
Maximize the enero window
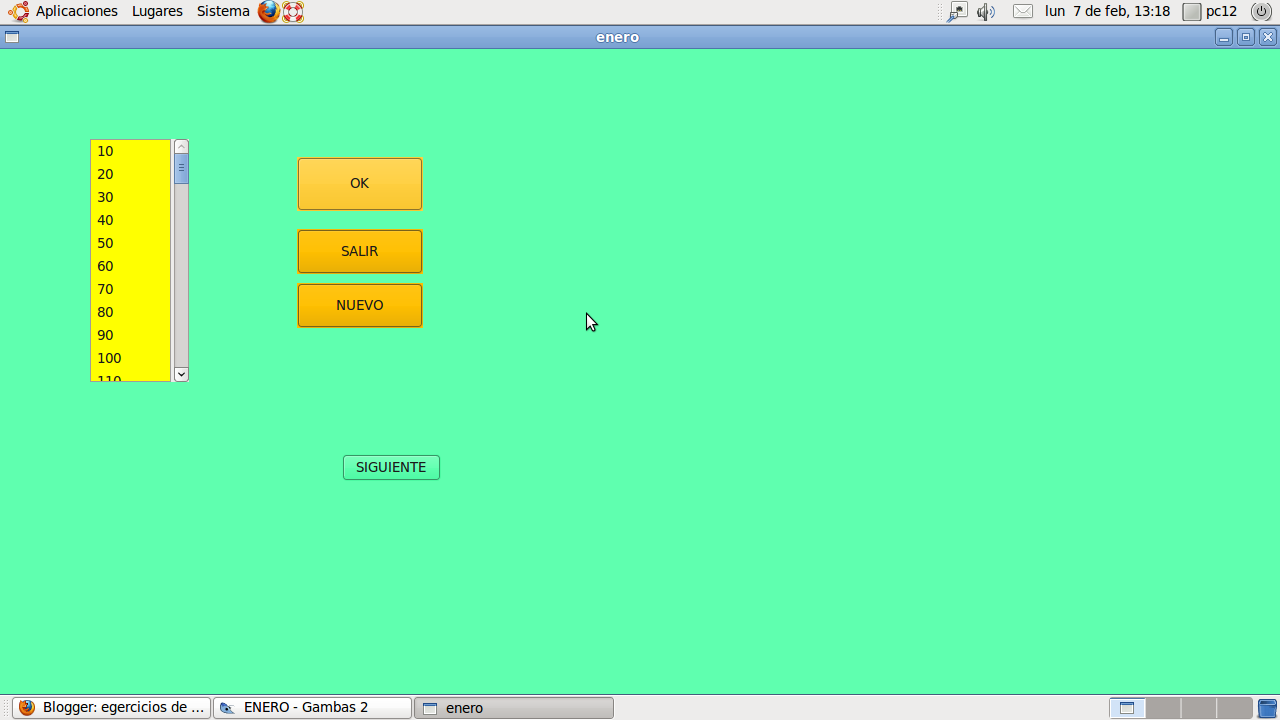click(x=1246, y=37)
